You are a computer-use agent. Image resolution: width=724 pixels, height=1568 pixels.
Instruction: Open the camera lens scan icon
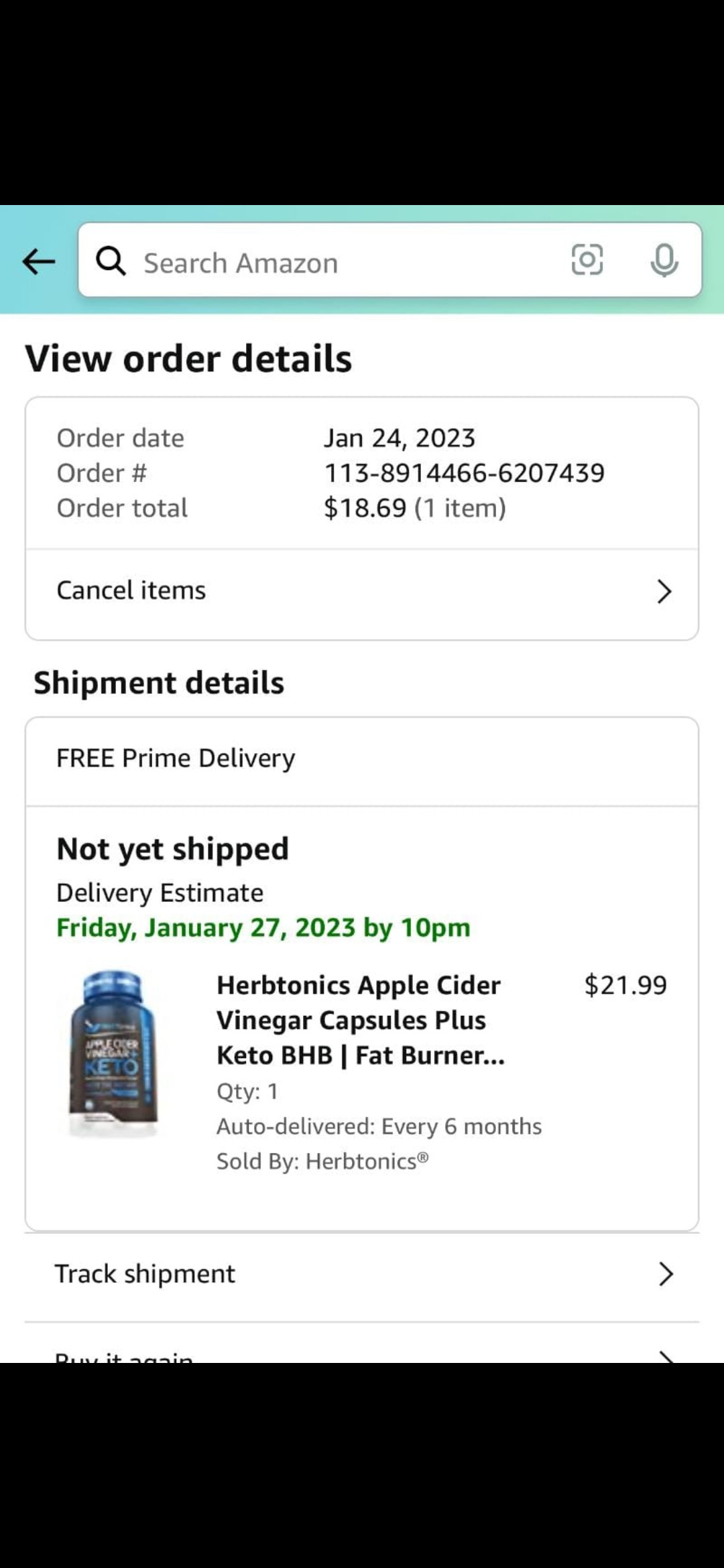(587, 260)
